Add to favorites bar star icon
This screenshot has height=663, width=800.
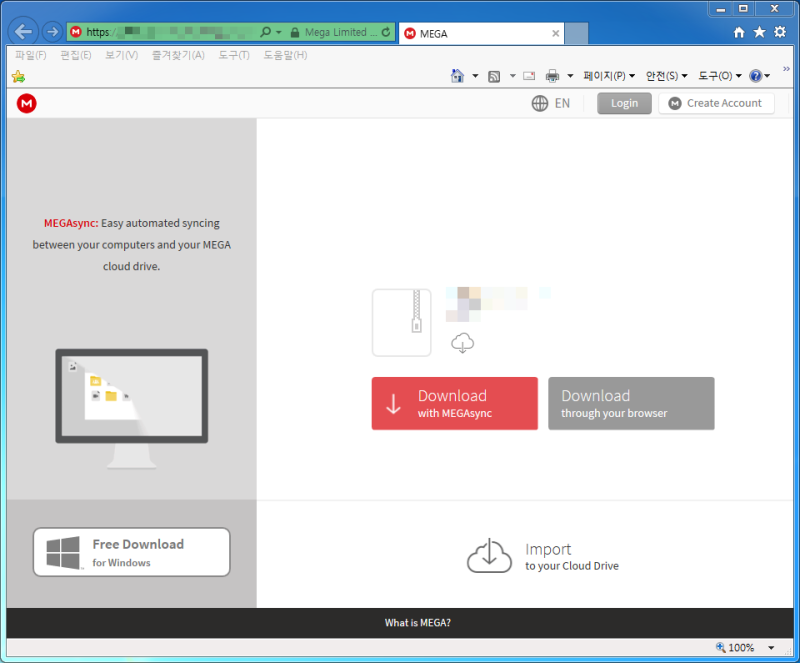click(x=18, y=77)
